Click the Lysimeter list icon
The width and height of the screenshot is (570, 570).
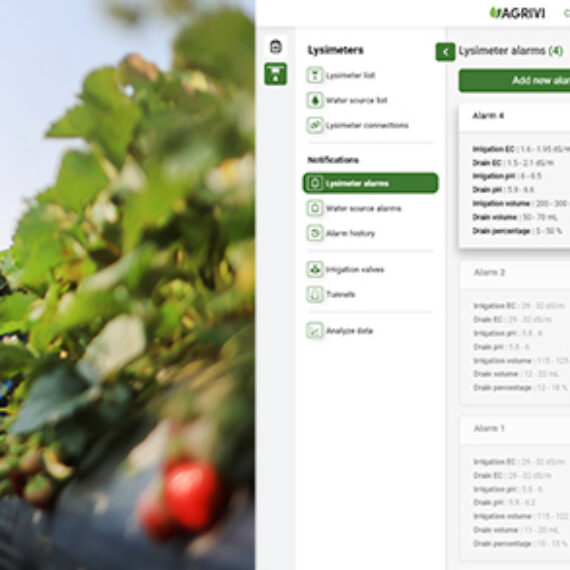315,75
